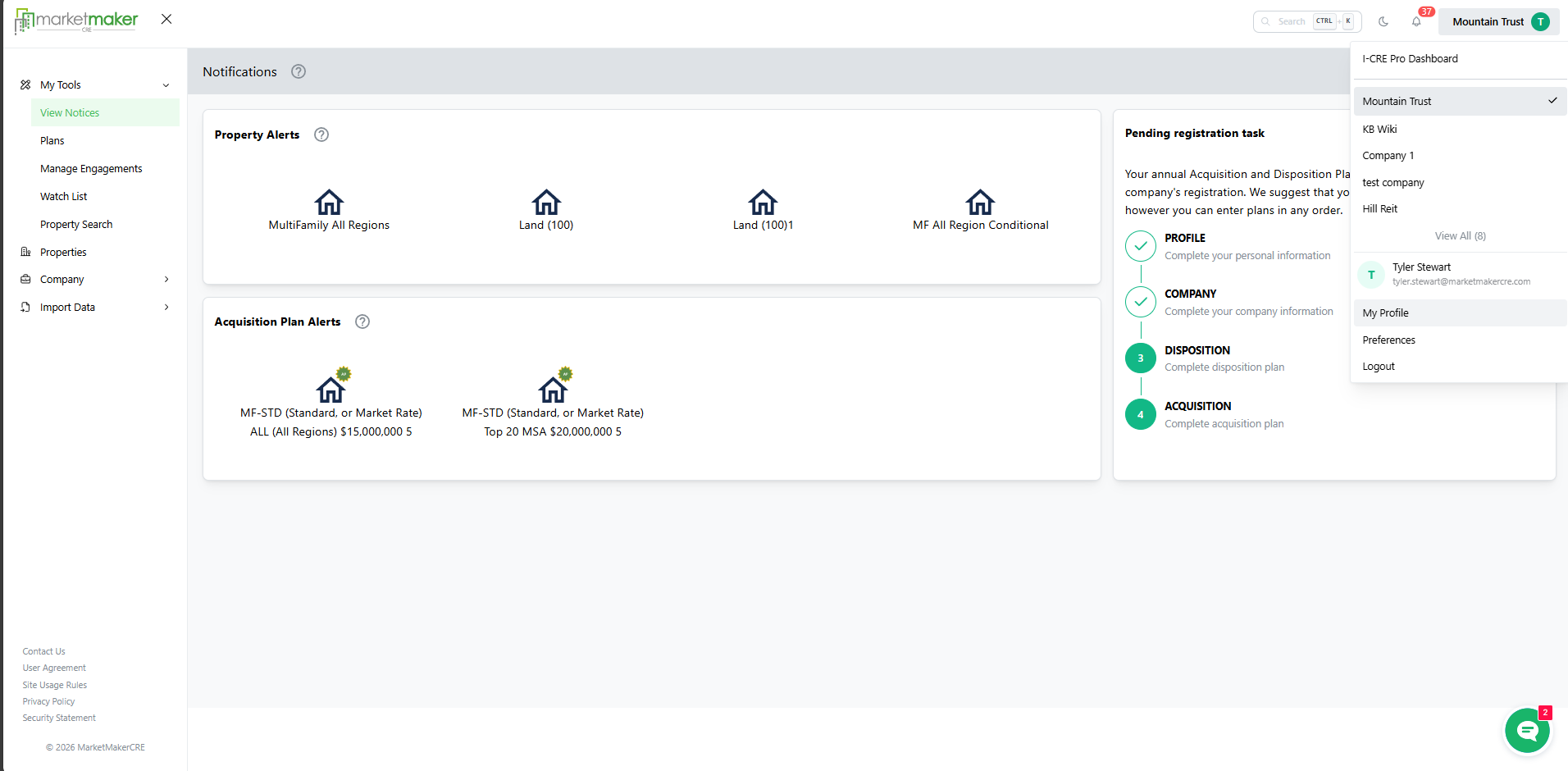
Task: Choose Preferences from the user menu
Action: click(1388, 340)
